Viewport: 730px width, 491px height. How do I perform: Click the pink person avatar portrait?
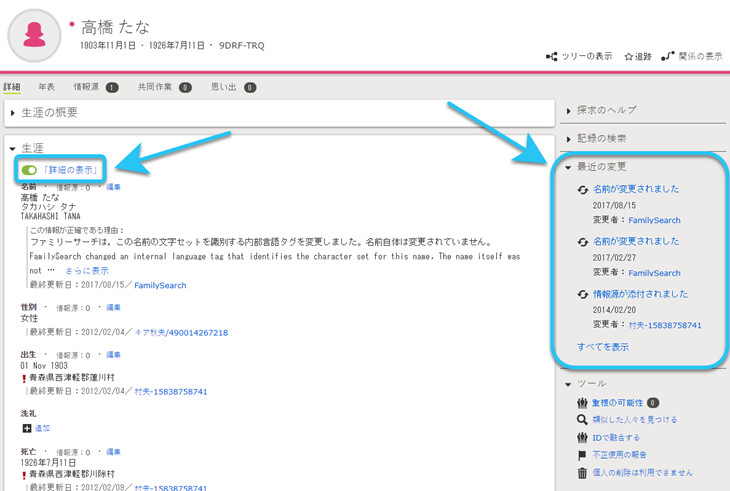tap(34, 35)
